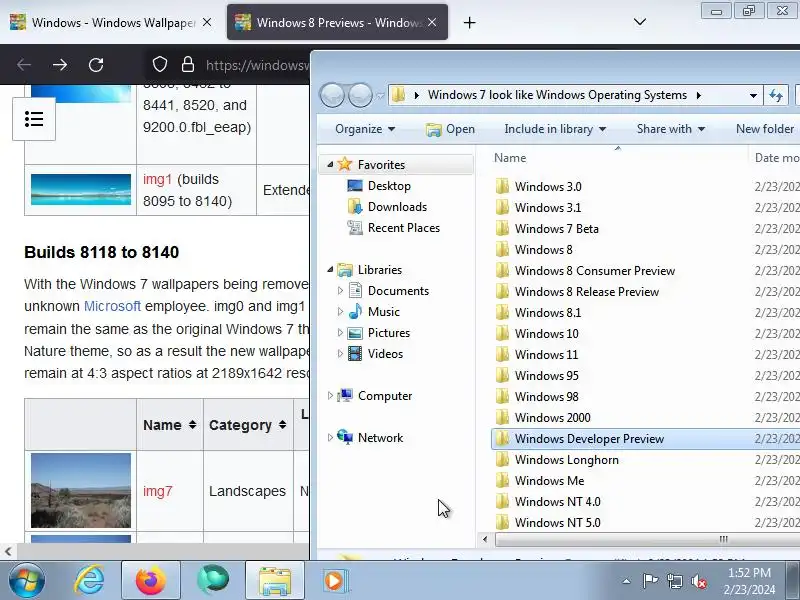Select the Windows 3.0 folder
This screenshot has height=600, width=800.
pyautogui.click(x=548, y=187)
